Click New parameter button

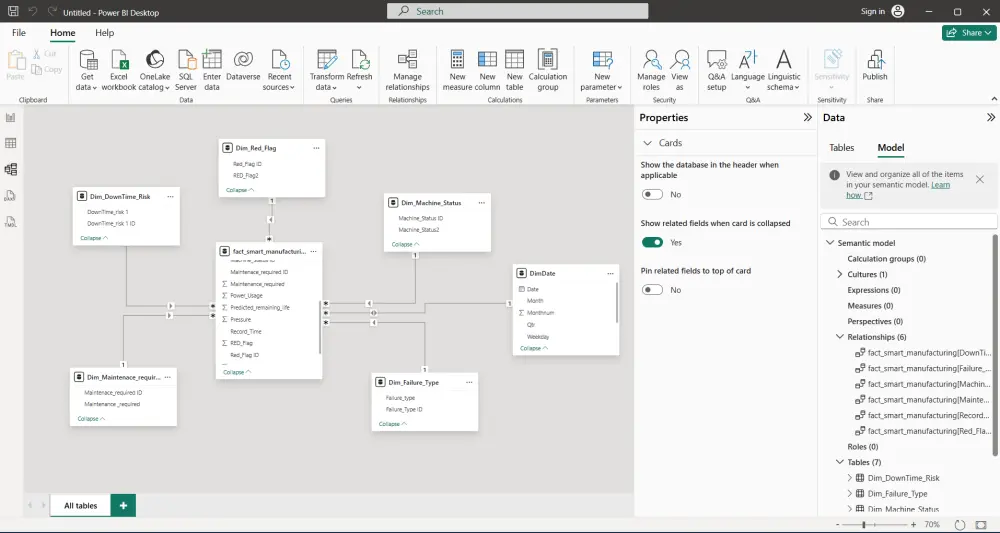(601, 70)
